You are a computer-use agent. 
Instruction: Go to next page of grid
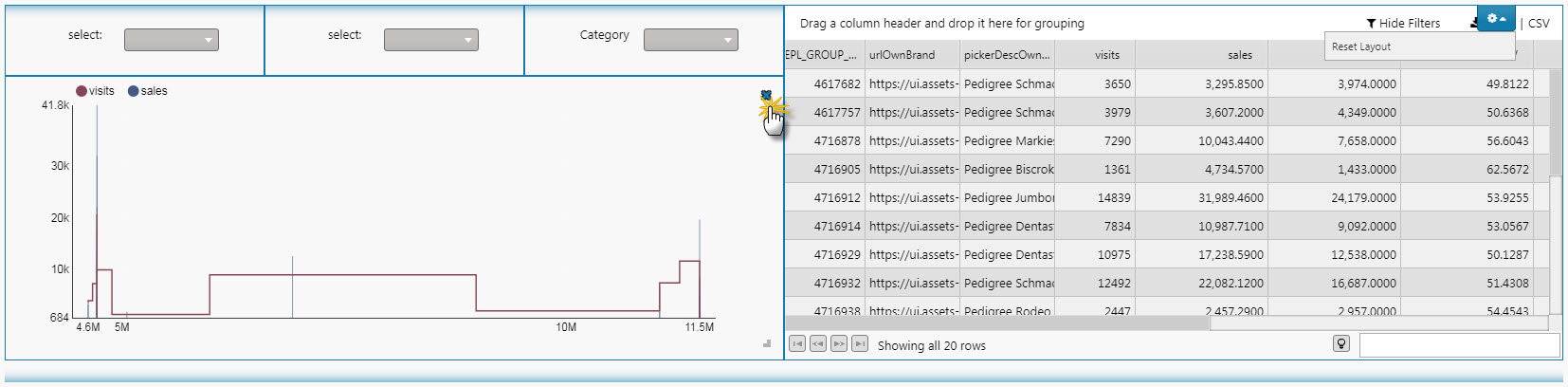click(x=839, y=344)
